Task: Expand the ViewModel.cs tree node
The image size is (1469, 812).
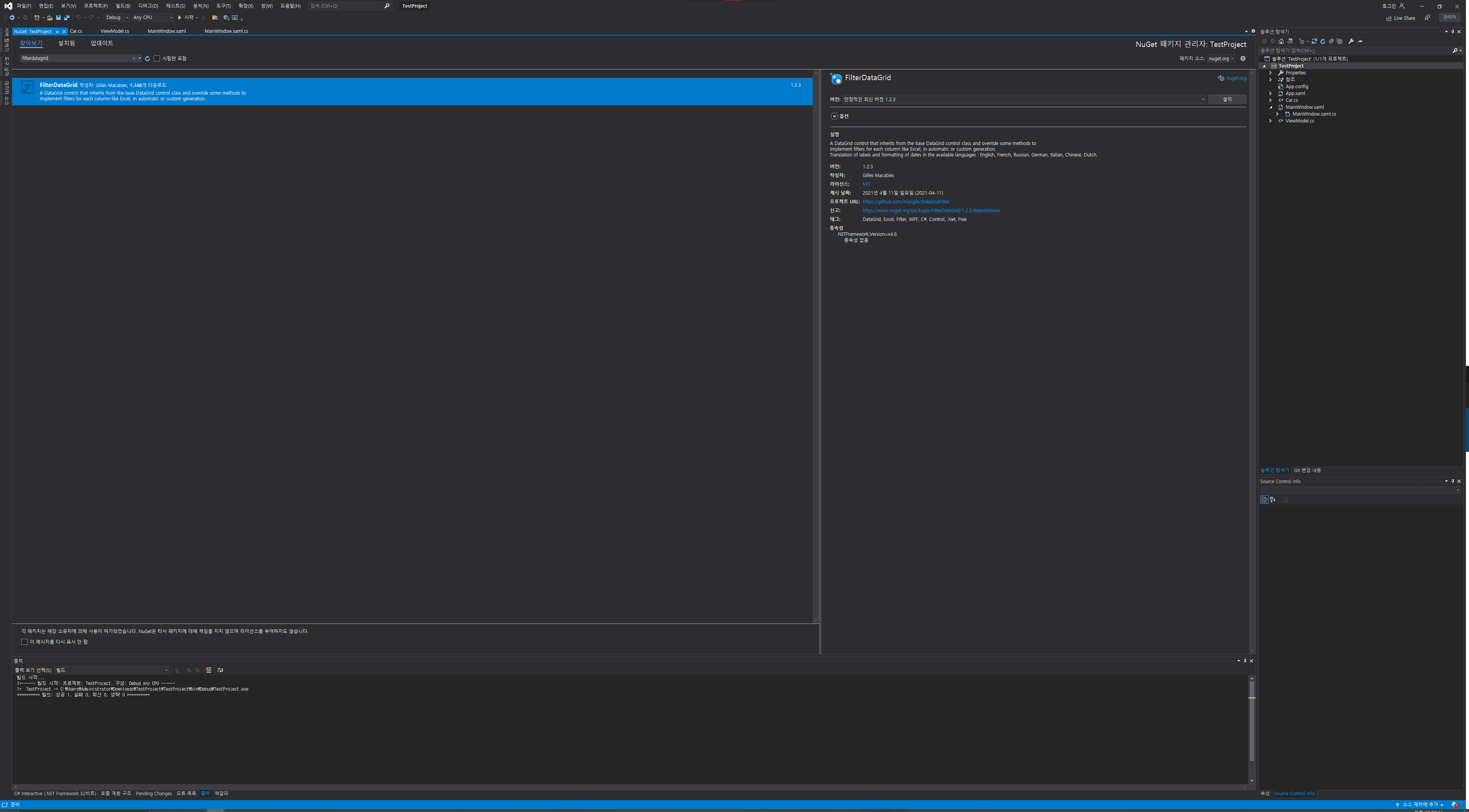Action: pyautogui.click(x=1270, y=121)
